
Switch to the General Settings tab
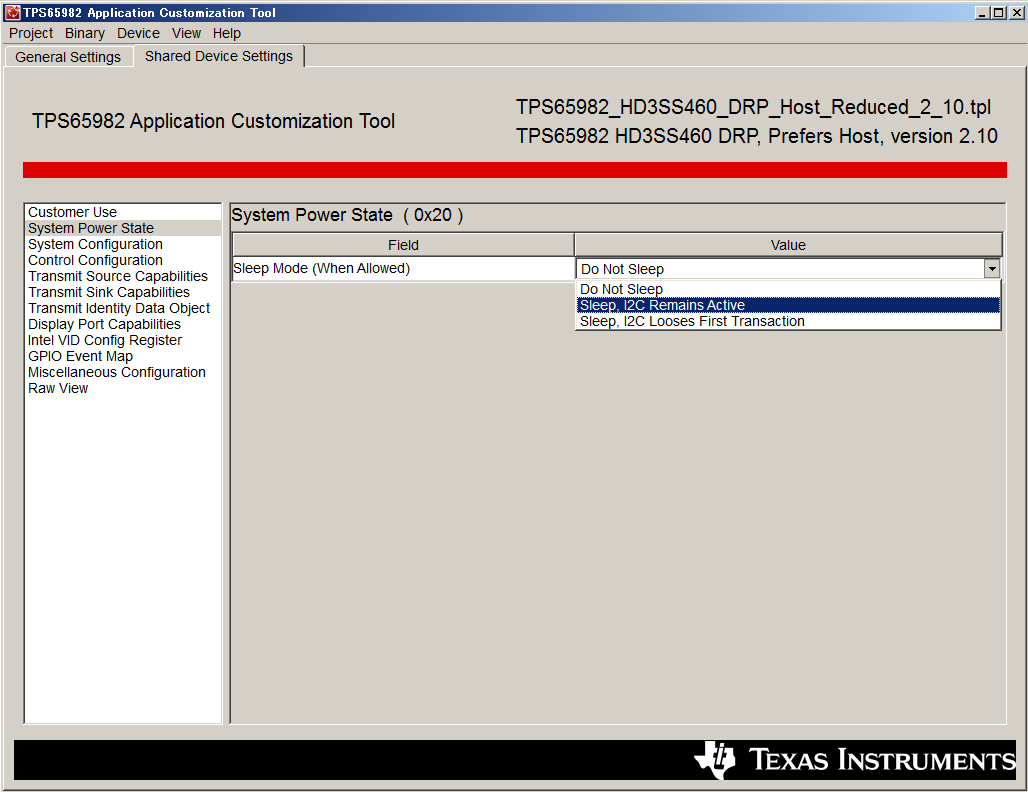[x=68, y=57]
